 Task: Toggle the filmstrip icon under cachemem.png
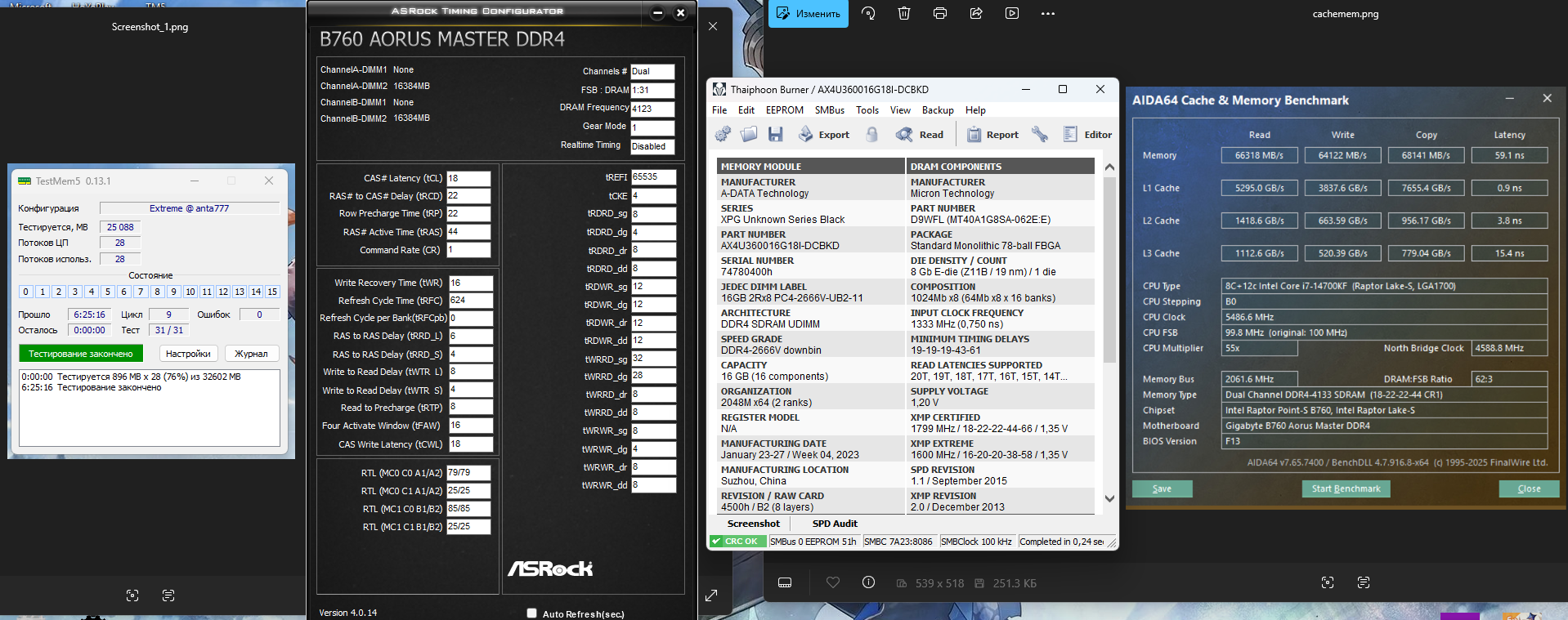[785, 582]
